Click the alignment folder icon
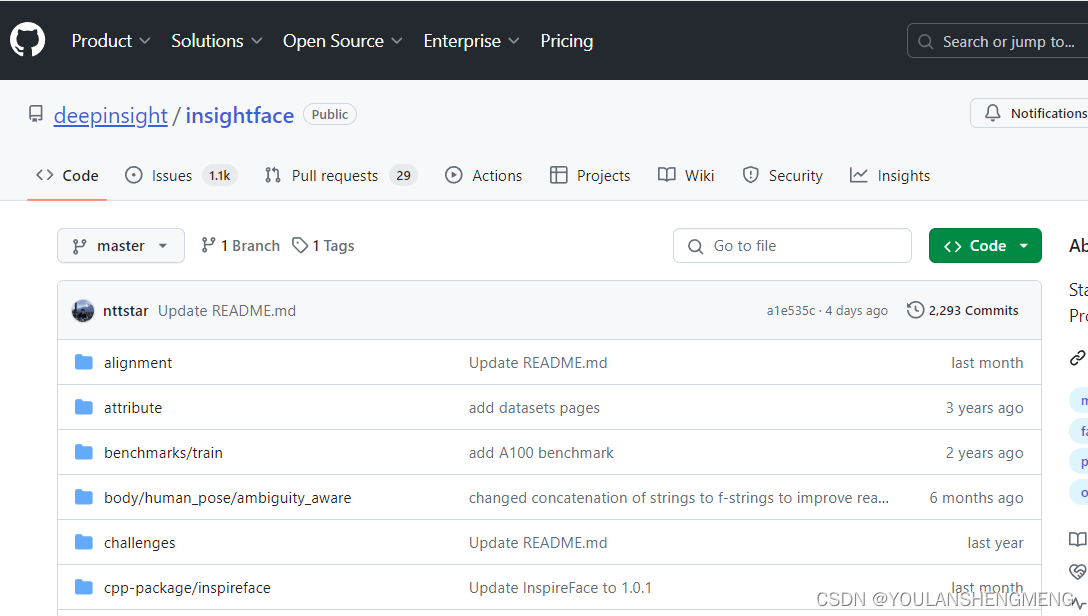The image size is (1088, 616). point(84,362)
